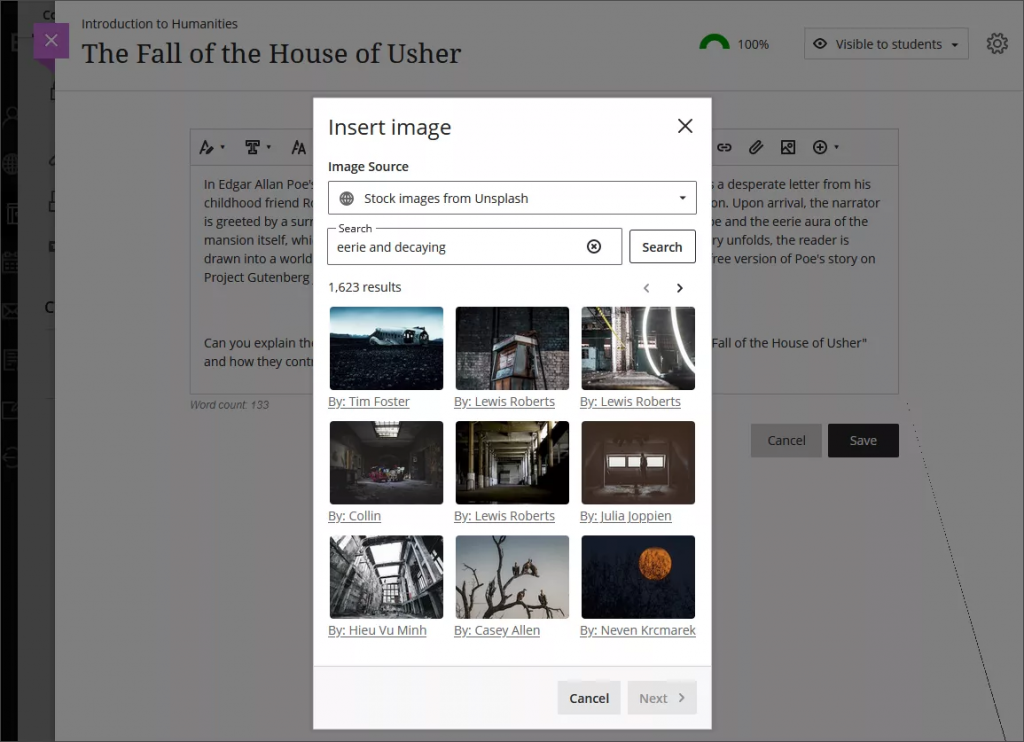1024x742 pixels.
Task: Attach a file with the paperclip icon
Action: coord(756,147)
